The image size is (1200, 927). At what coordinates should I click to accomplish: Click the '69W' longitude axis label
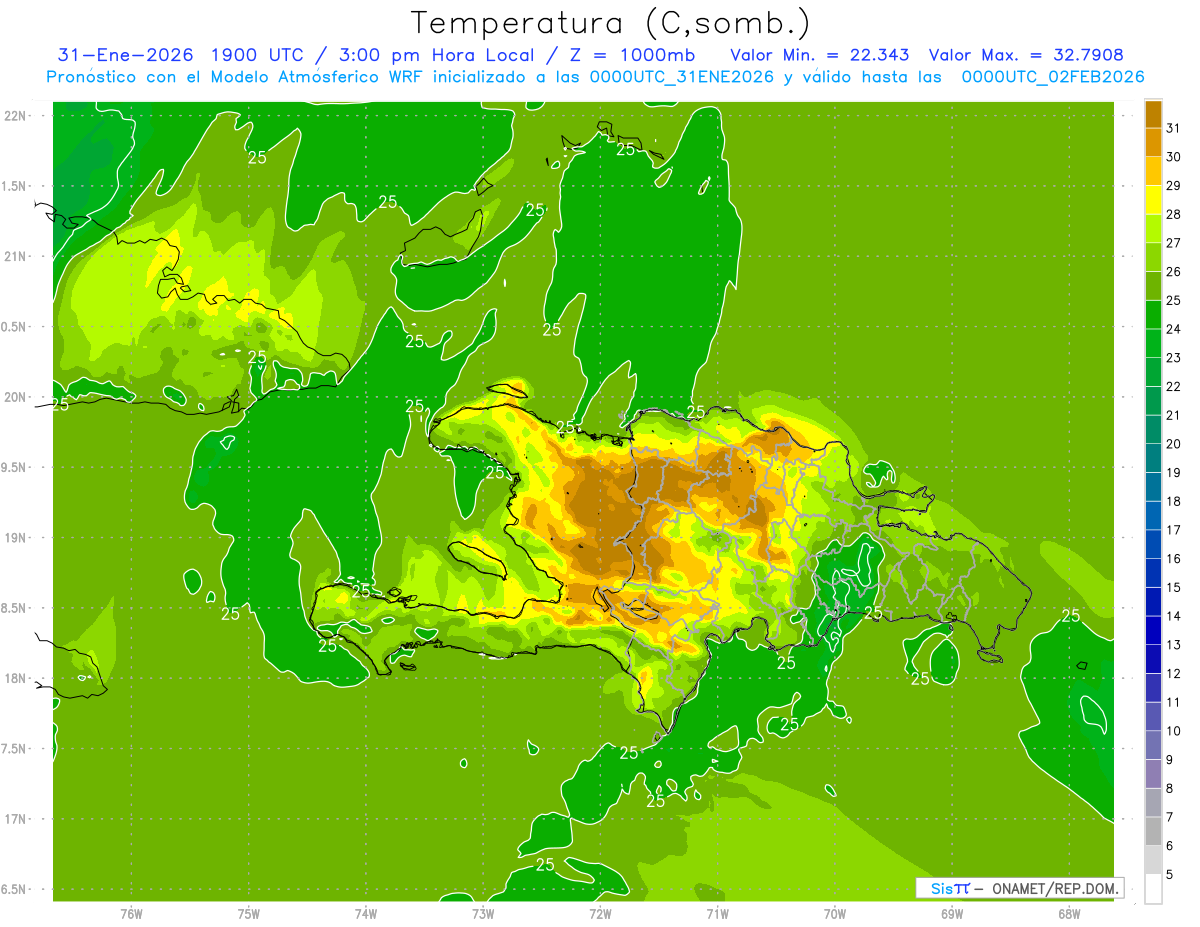click(x=952, y=913)
